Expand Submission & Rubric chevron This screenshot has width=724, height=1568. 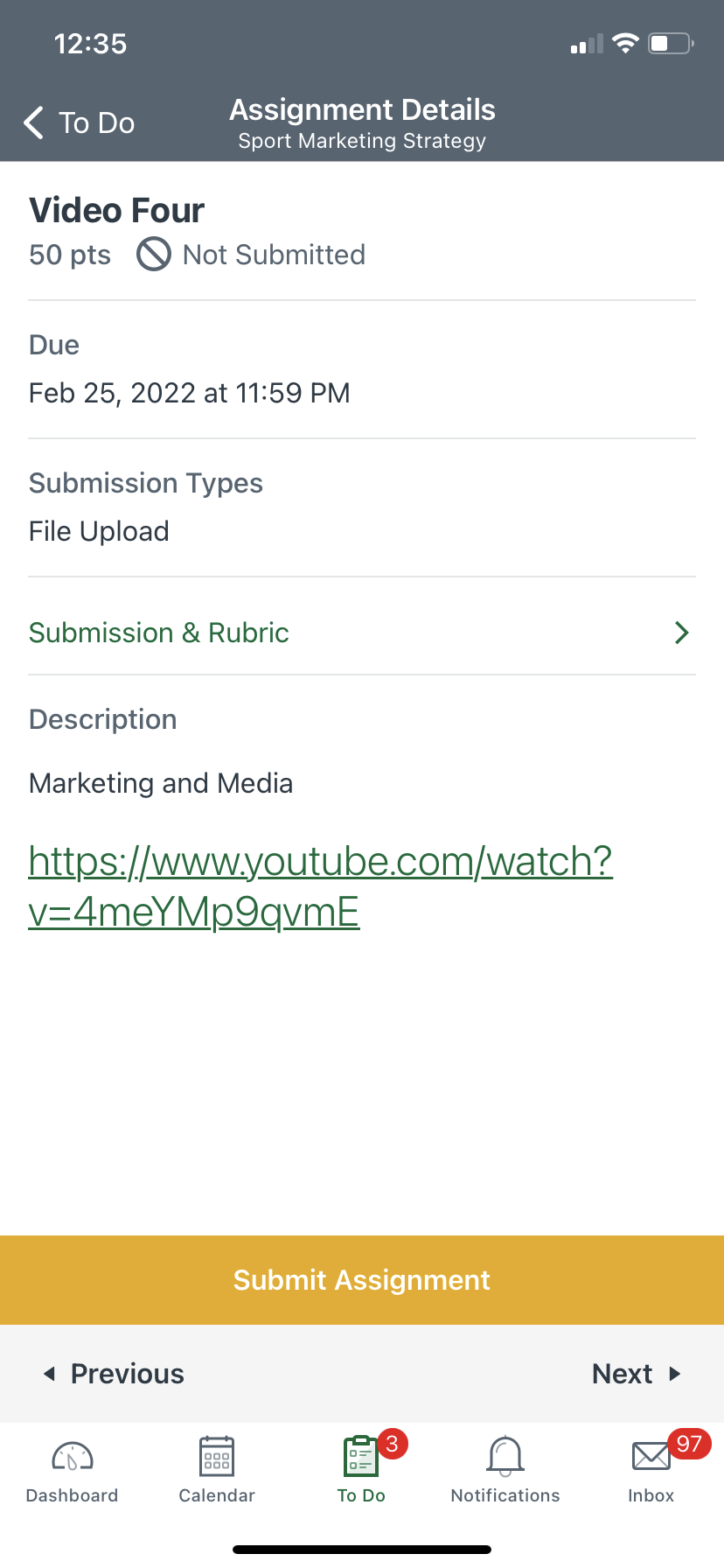[x=682, y=633]
